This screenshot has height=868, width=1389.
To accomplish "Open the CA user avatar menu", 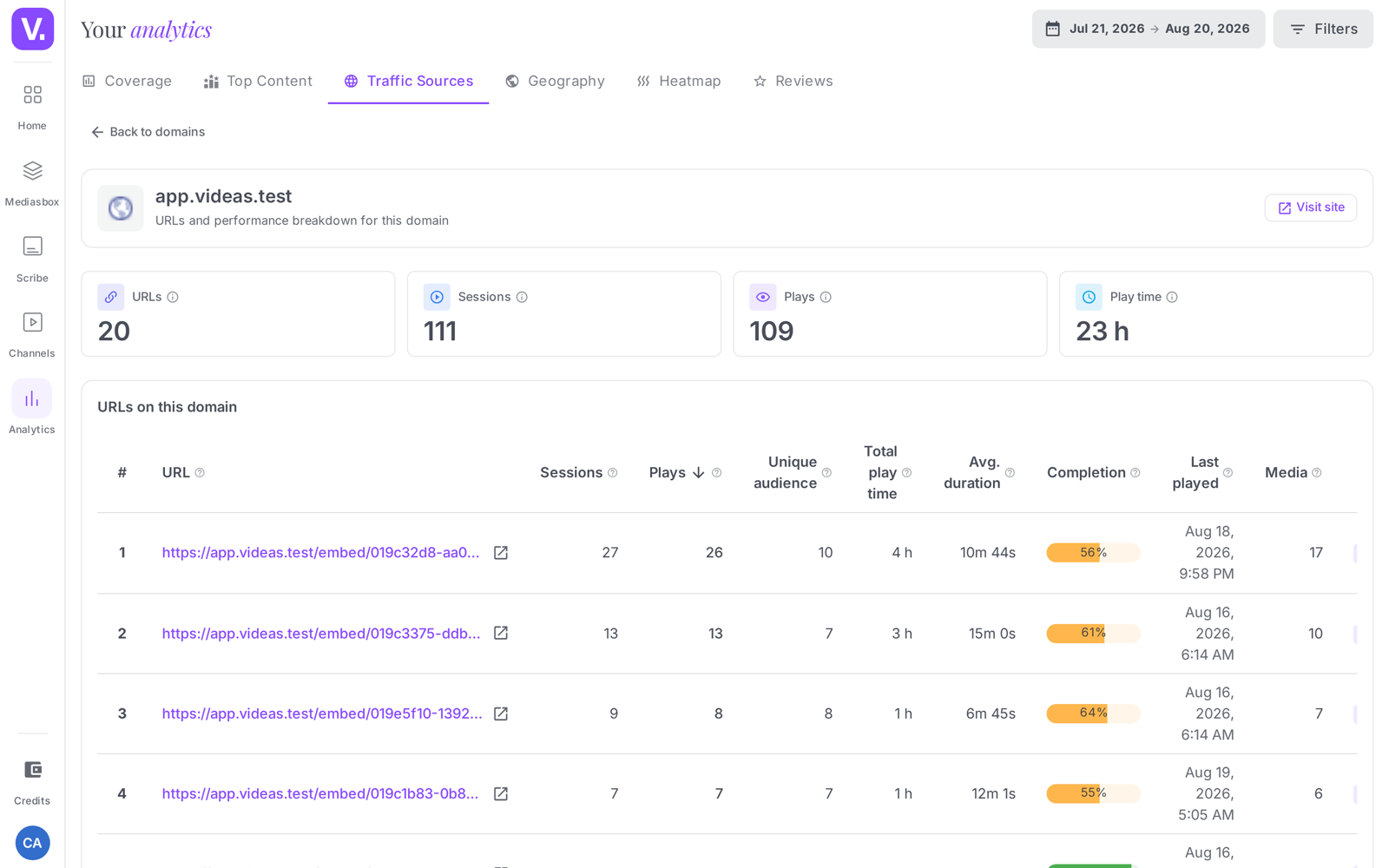I will click(x=32, y=843).
